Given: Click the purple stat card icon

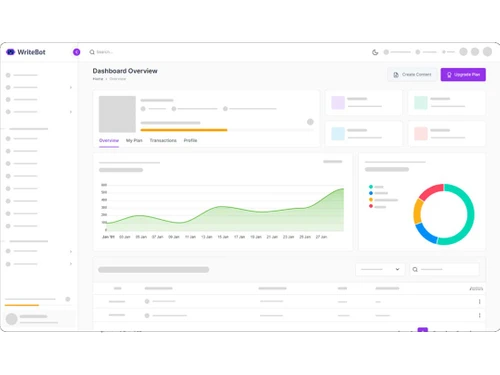Looking at the screenshot, I should click(338, 103).
